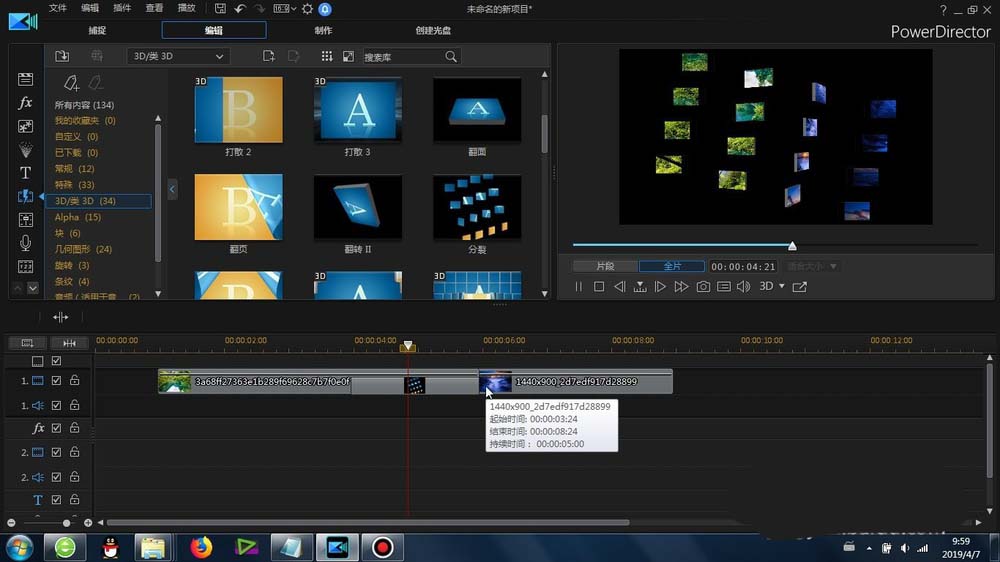The image size is (1000, 562).
Task: Click the pause playback button
Action: pyautogui.click(x=578, y=286)
